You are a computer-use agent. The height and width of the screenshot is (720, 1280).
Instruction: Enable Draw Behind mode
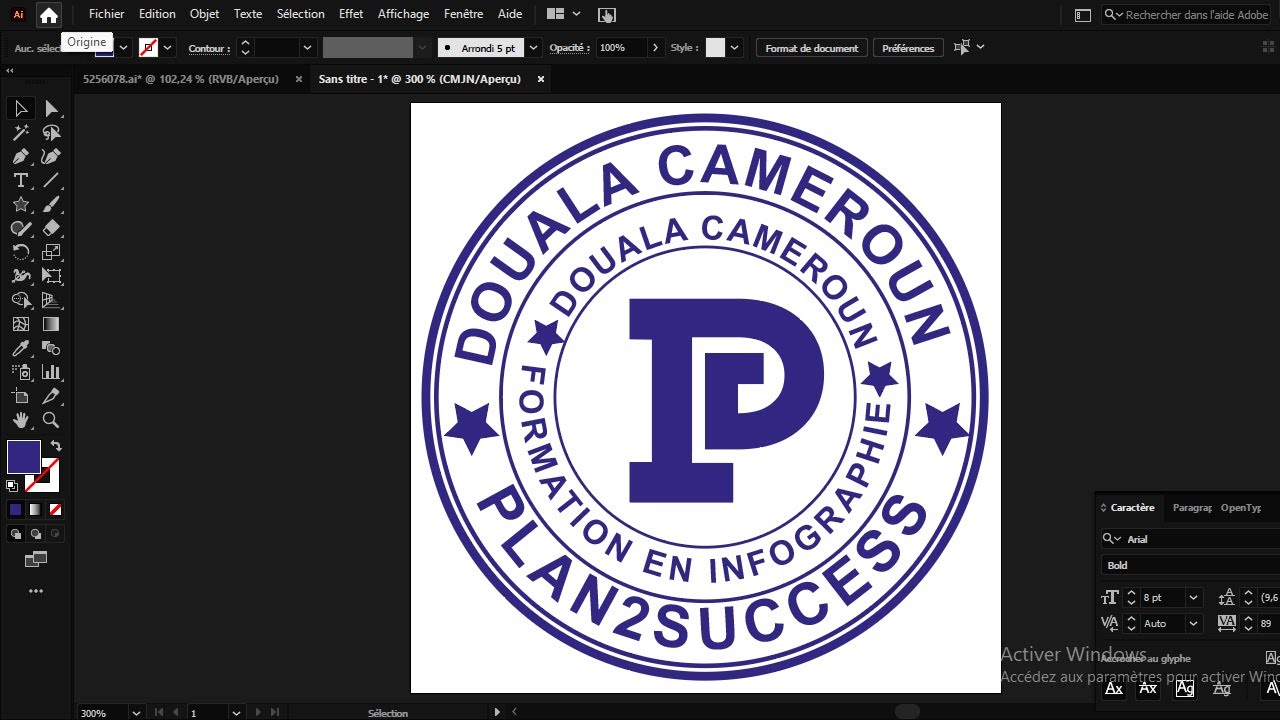click(x=35, y=534)
